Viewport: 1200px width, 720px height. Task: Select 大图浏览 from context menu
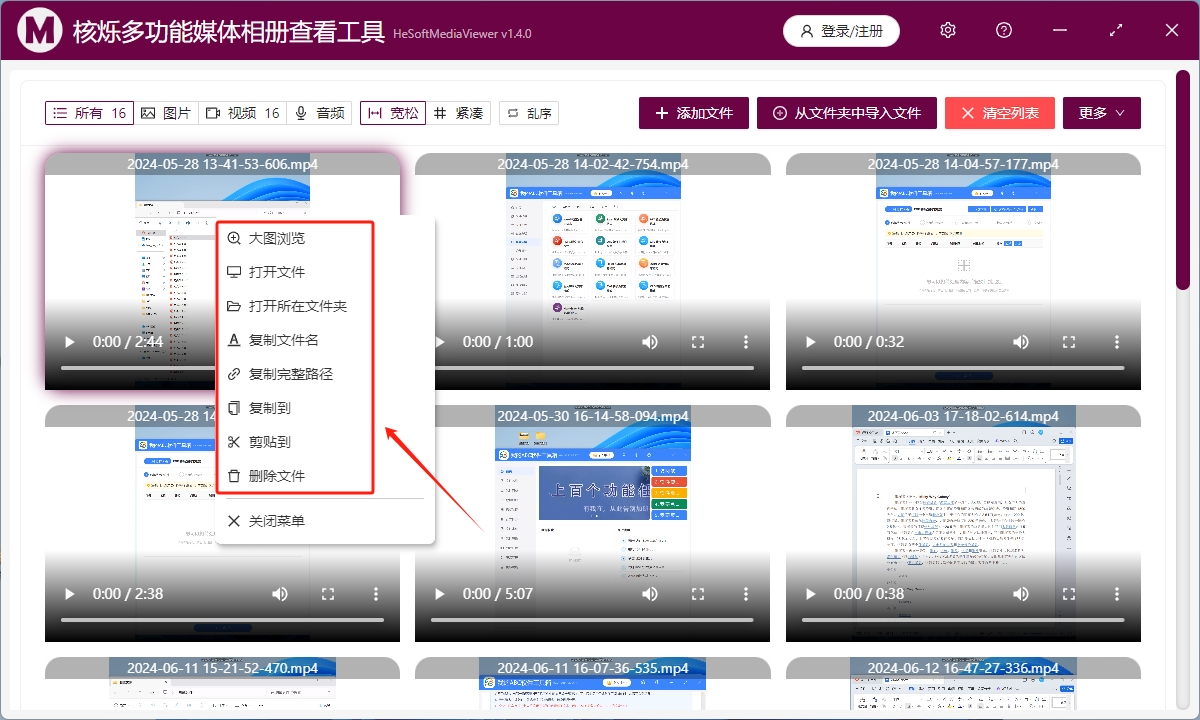tap(276, 238)
